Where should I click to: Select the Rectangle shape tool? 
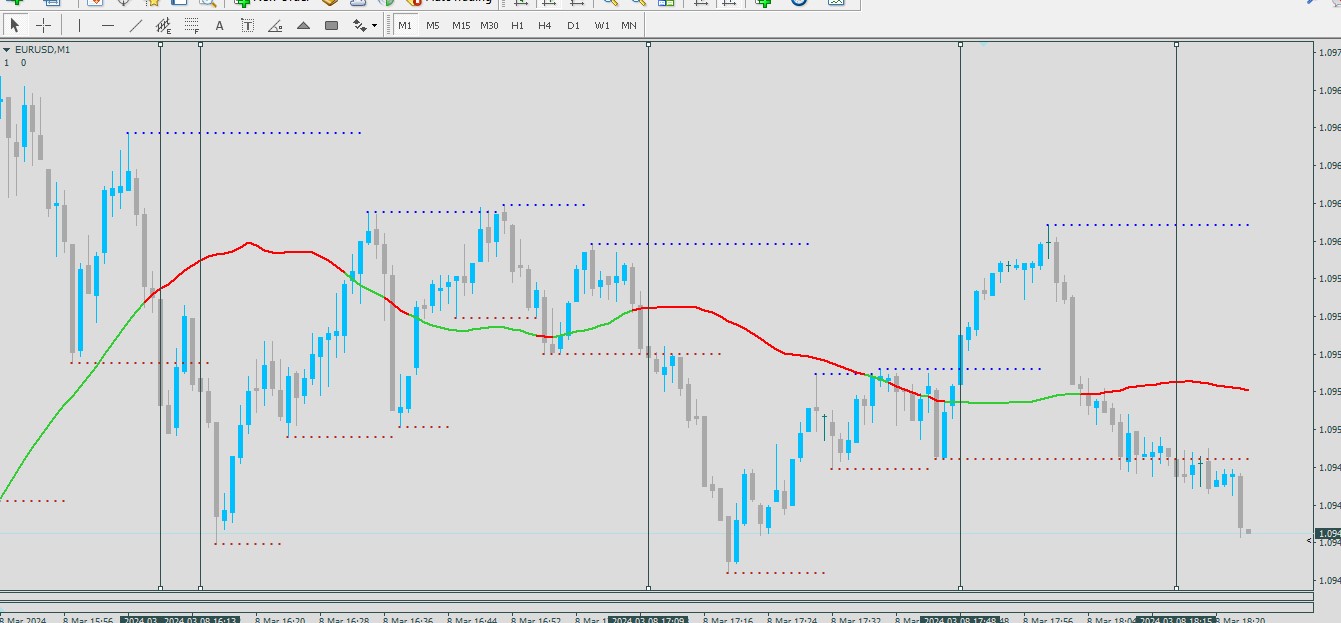pos(332,25)
